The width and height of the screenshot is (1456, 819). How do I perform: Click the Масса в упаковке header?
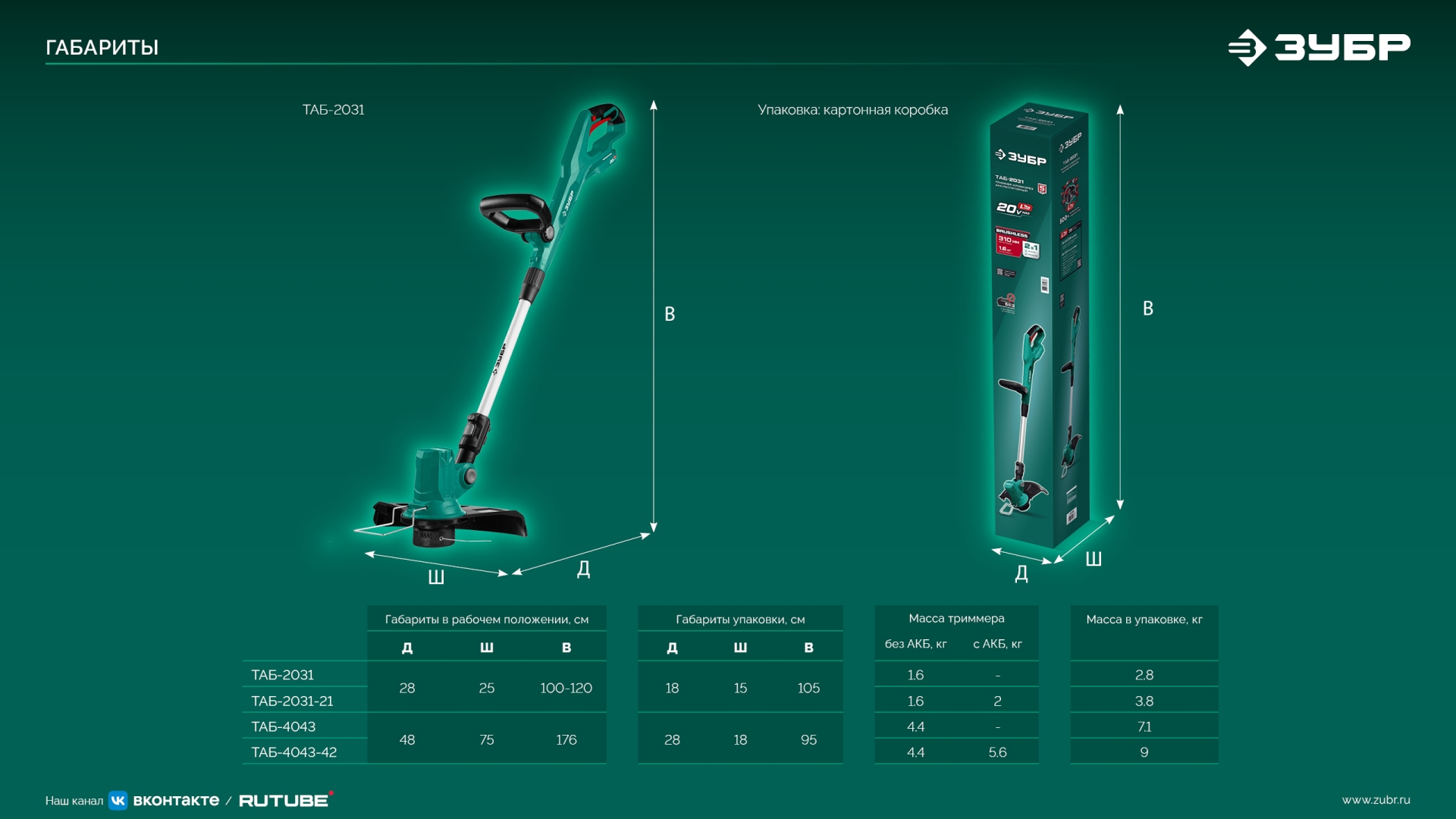[x=1144, y=619]
